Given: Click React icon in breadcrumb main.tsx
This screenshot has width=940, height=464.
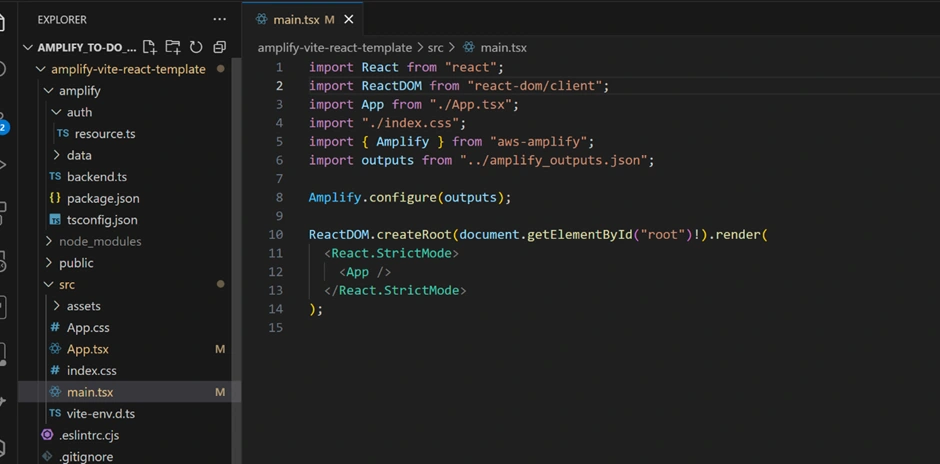Looking at the screenshot, I should click(469, 47).
